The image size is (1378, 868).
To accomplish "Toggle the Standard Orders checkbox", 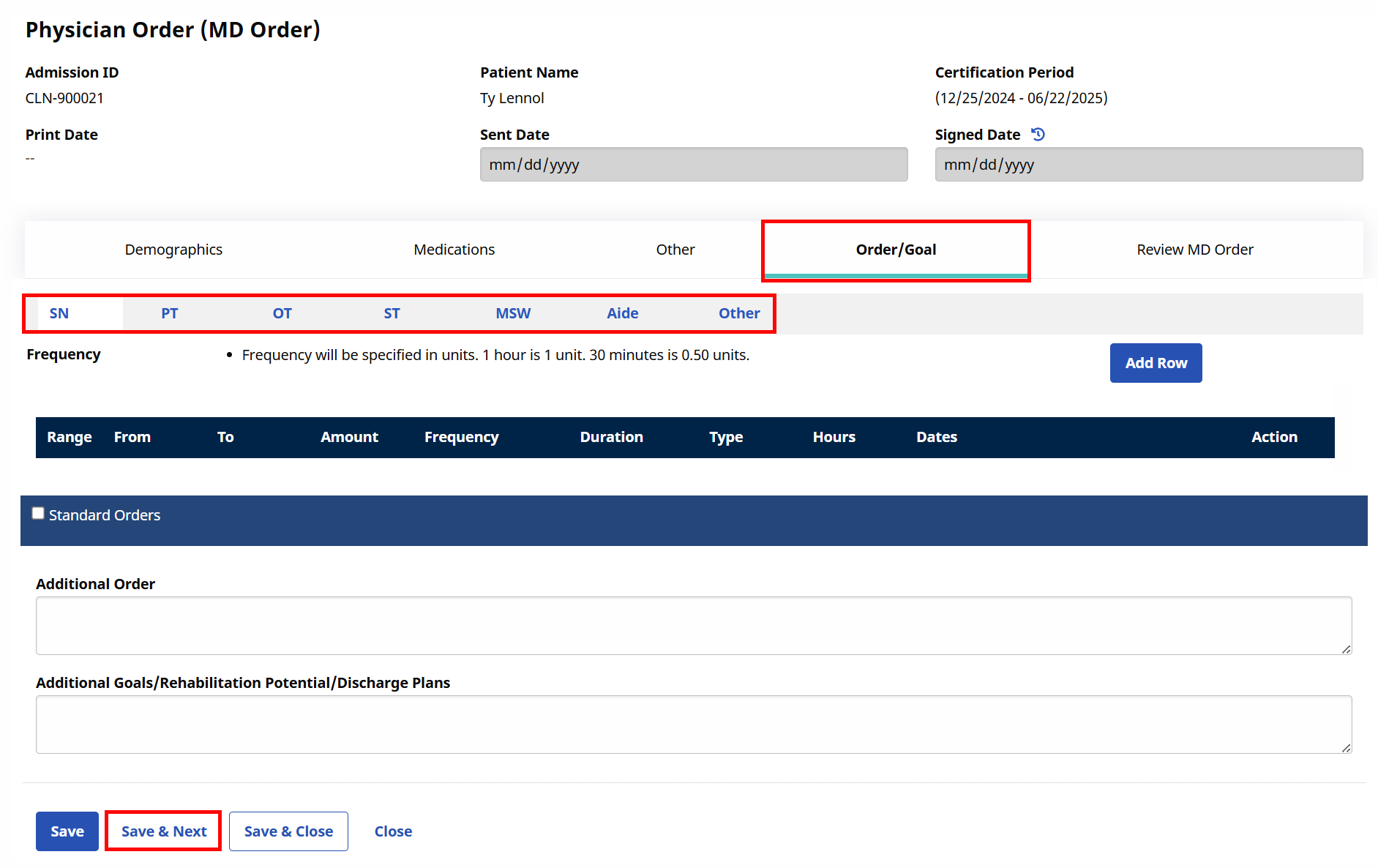I will pyautogui.click(x=37, y=513).
